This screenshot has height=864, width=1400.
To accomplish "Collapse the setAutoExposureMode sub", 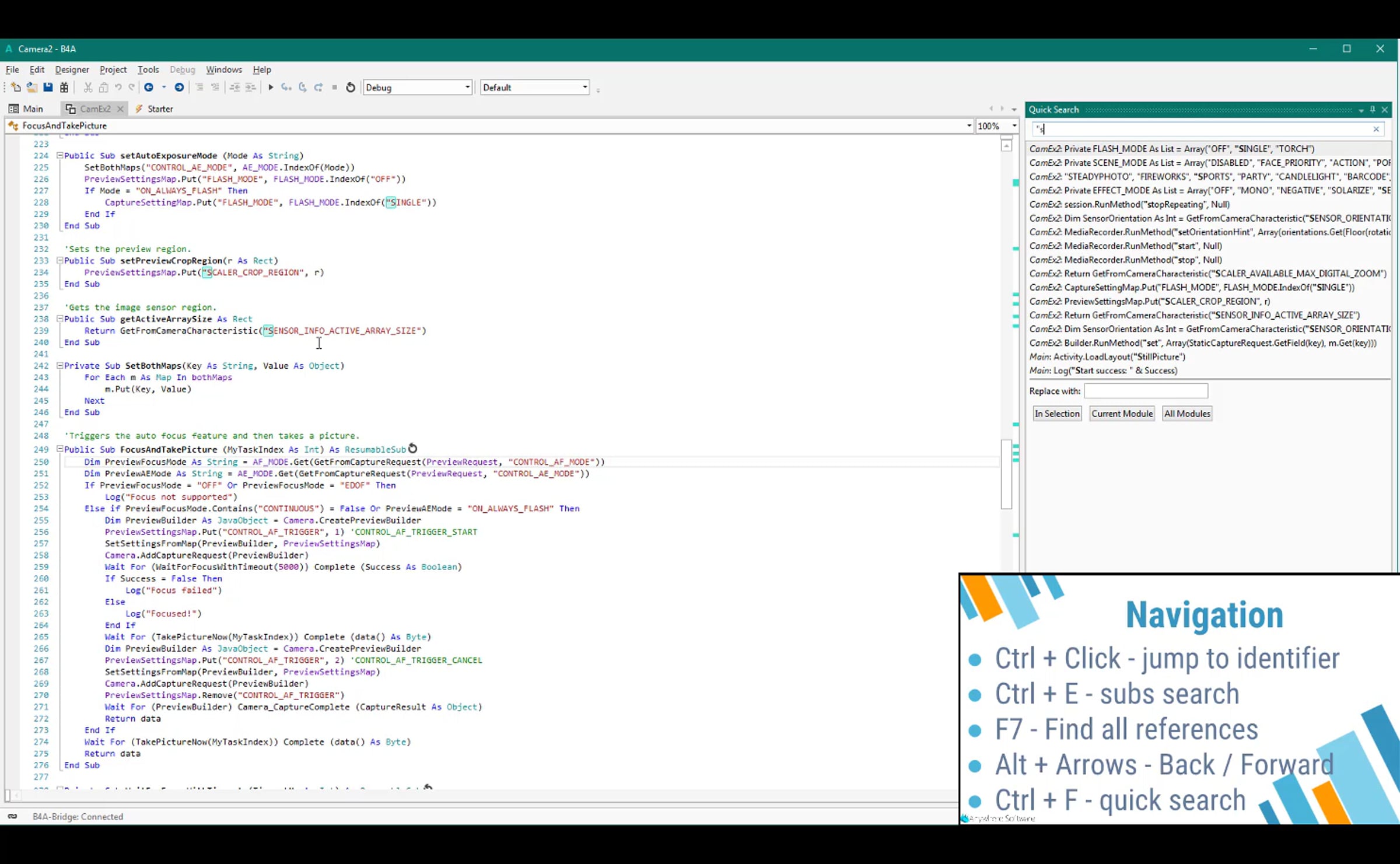I will click(60, 156).
